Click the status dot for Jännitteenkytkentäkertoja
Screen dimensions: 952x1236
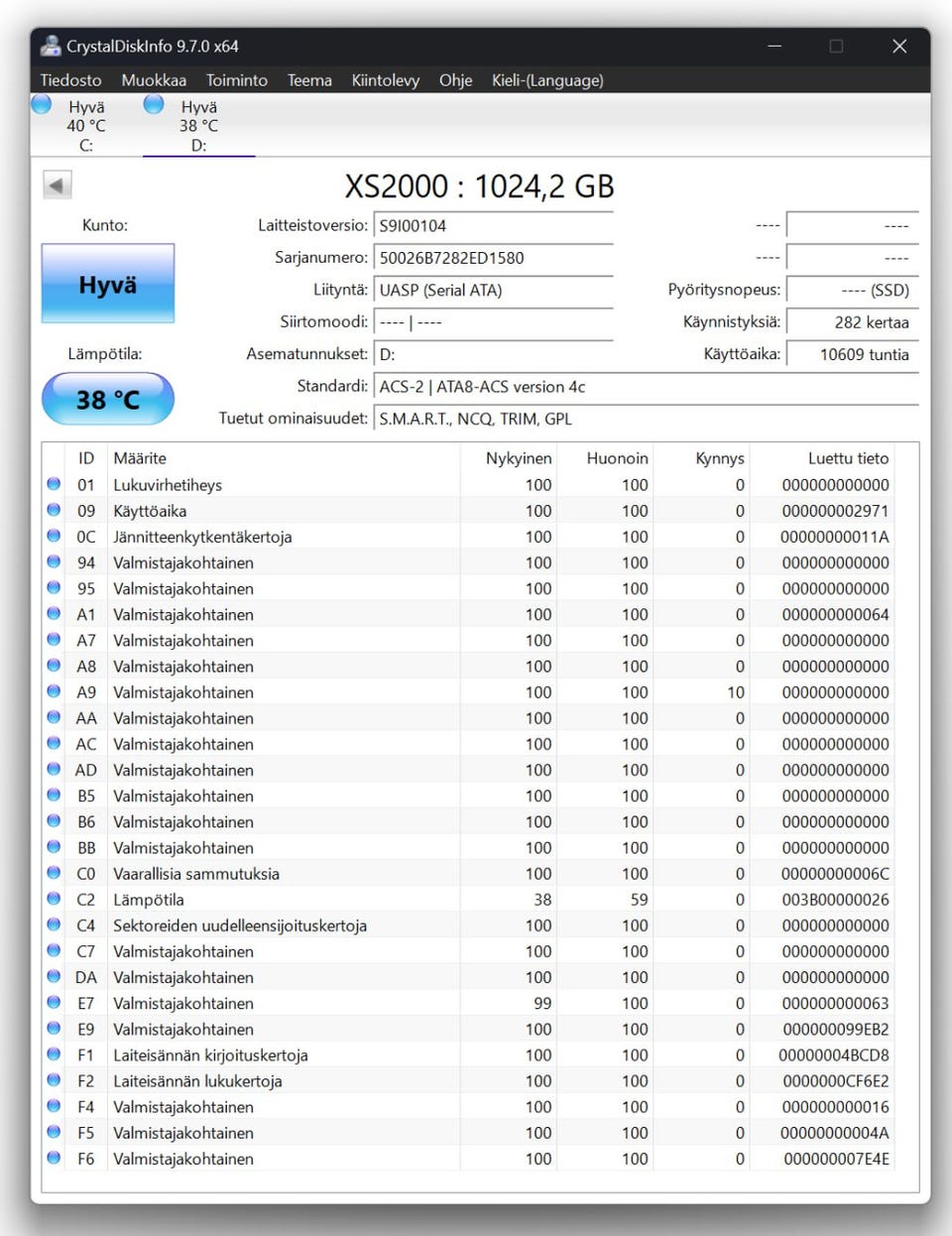[54, 536]
